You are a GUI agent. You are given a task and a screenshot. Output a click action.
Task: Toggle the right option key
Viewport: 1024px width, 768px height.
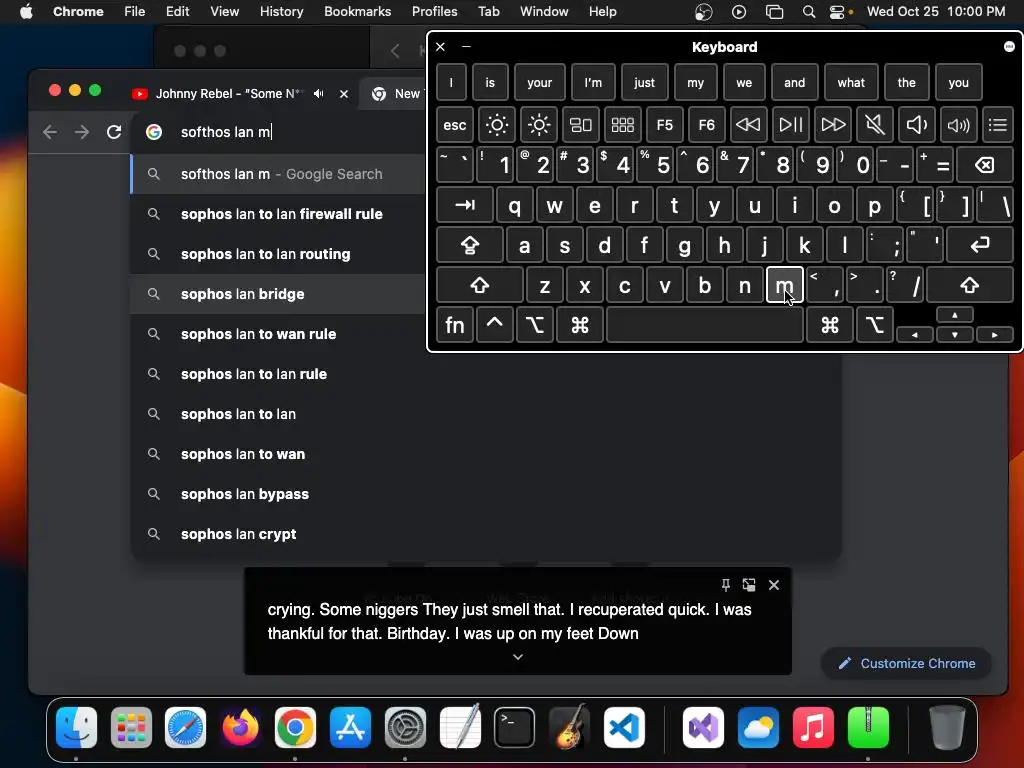(874, 325)
